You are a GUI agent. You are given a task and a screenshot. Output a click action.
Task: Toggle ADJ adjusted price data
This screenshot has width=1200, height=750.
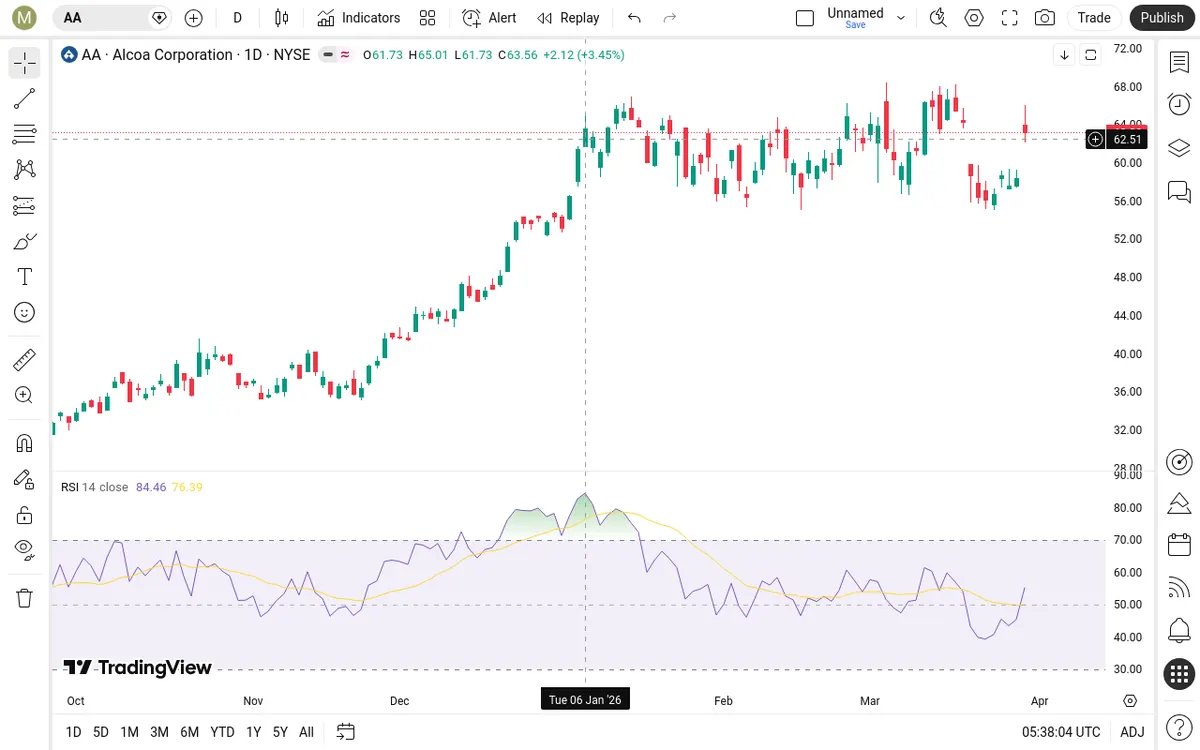(x=1132, y=732)
